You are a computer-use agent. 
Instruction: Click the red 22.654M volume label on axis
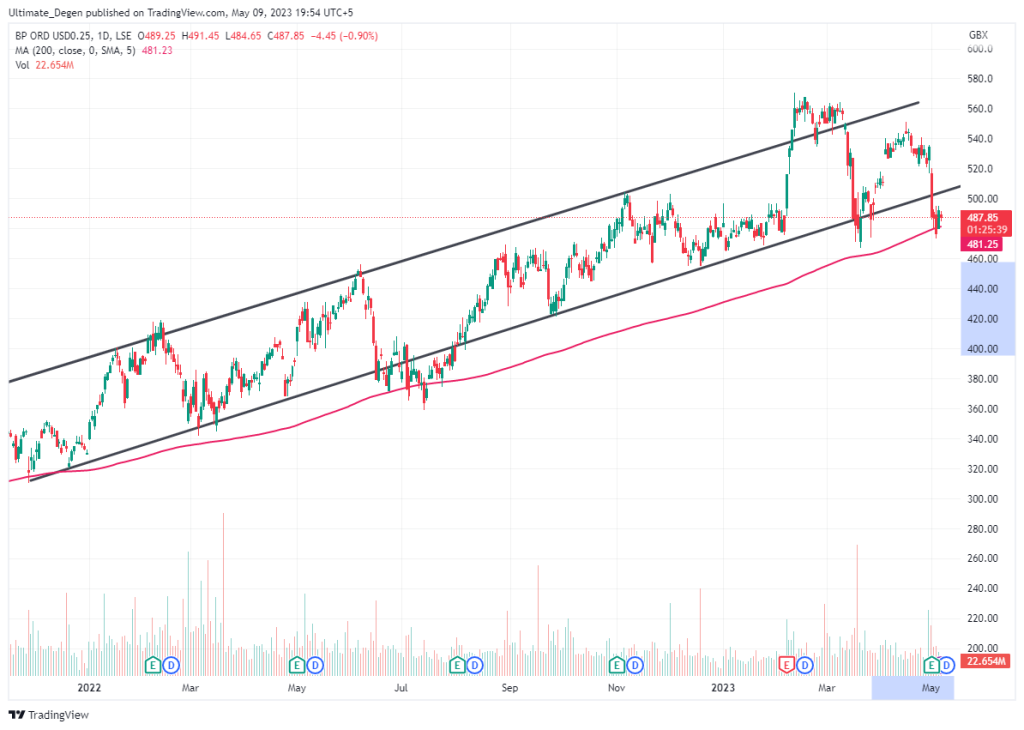point(985,661)
